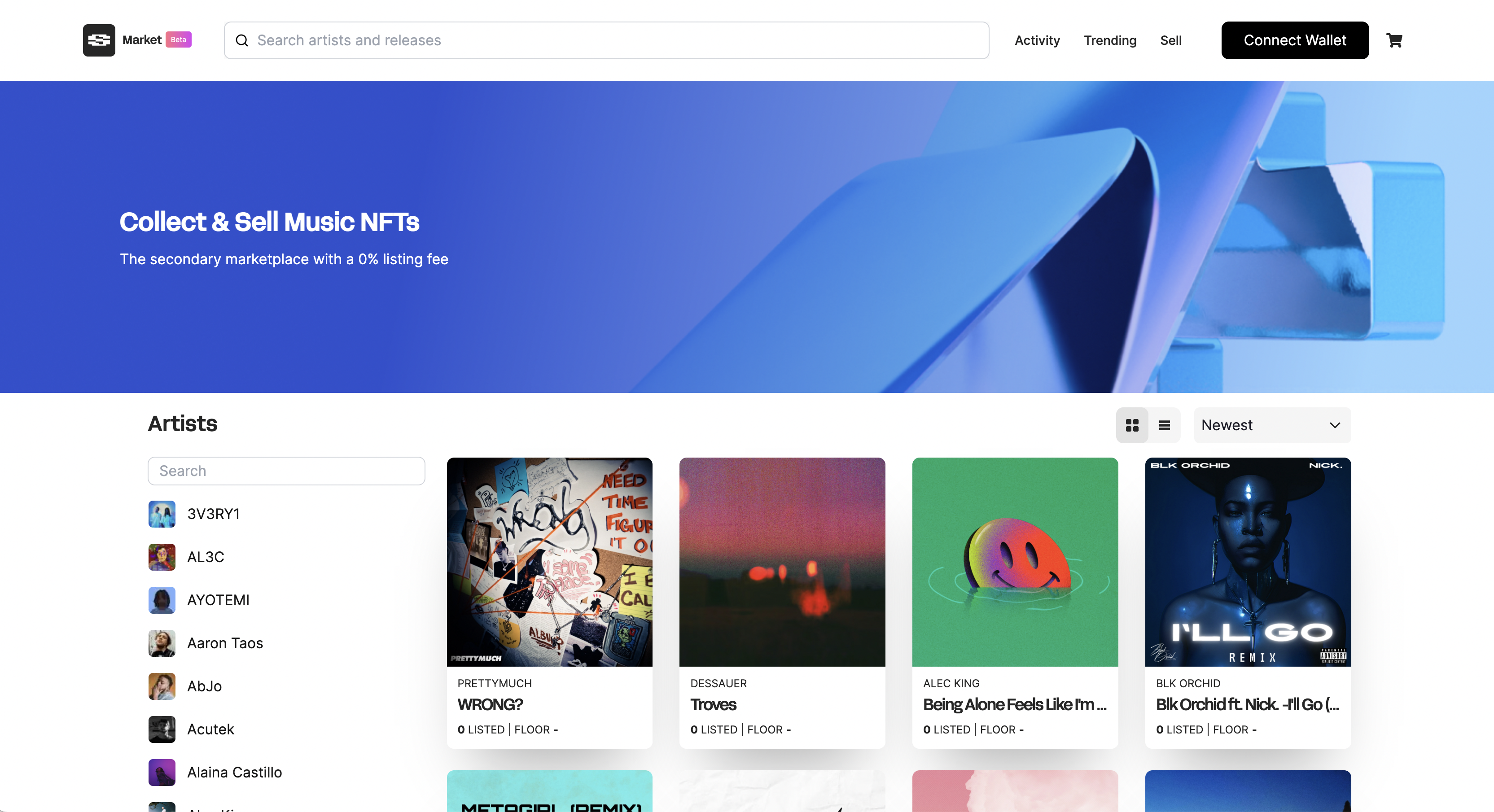Switch to grid view
This screenshot has height=812, width=1494.
[x=1131, y=425]
